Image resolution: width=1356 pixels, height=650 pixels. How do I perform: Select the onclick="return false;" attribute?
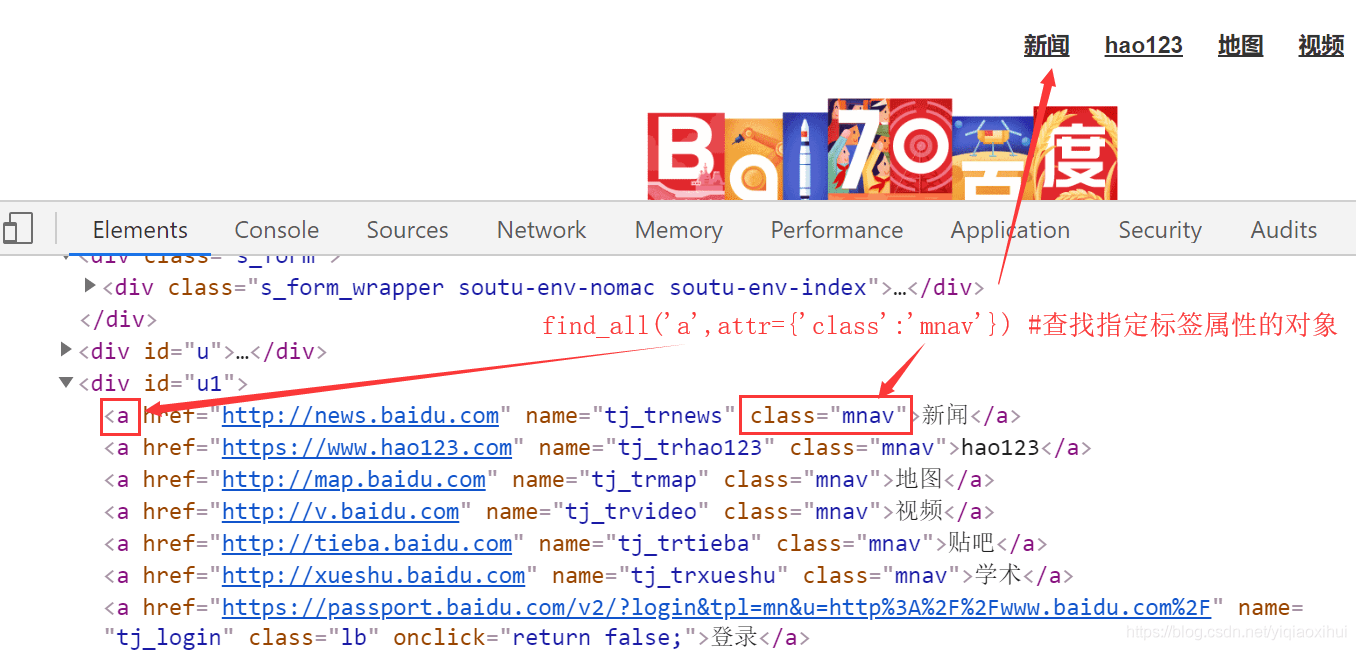click(x=545, y=637)
